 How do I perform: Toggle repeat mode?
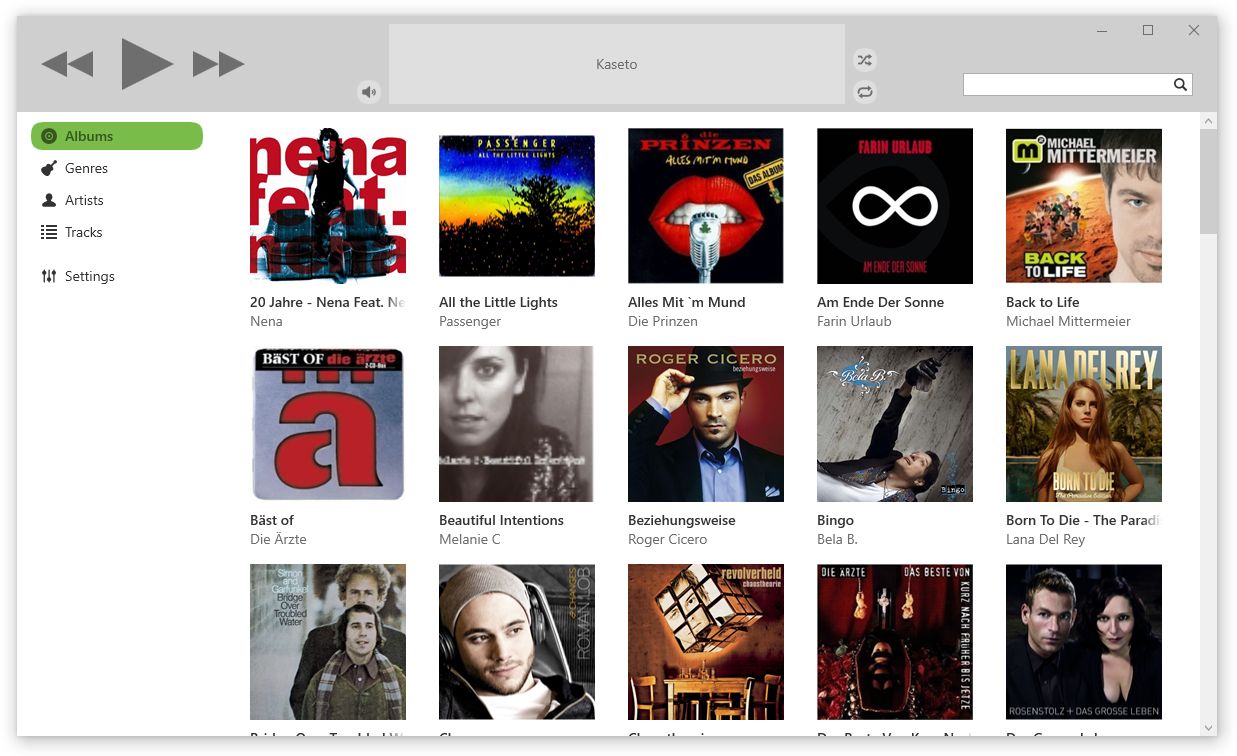click(864, 92)
